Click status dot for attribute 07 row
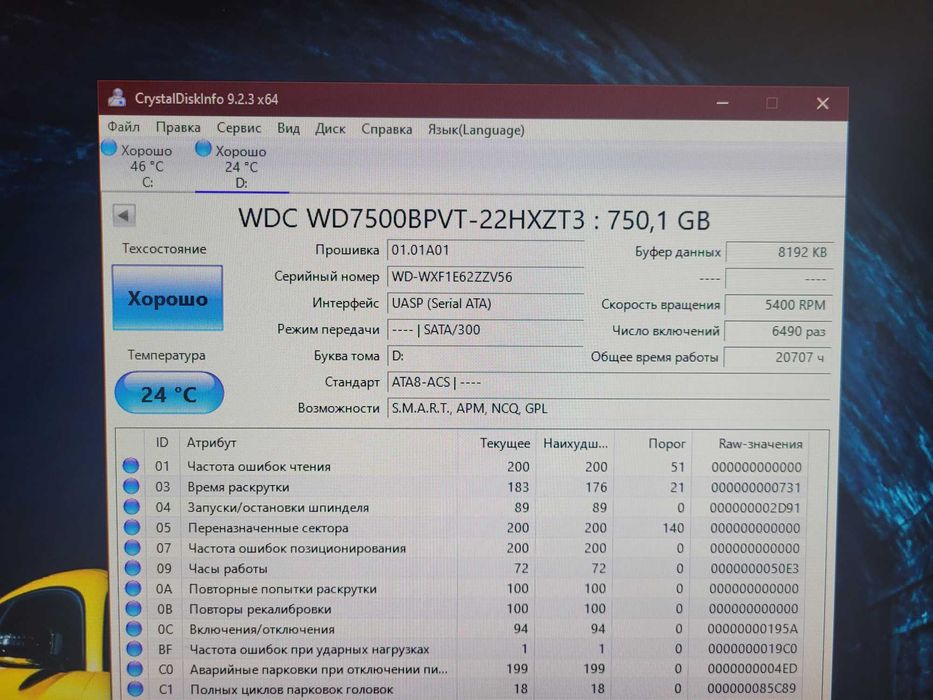The height and width of the screenshot is (700, 933). point(132,548)
